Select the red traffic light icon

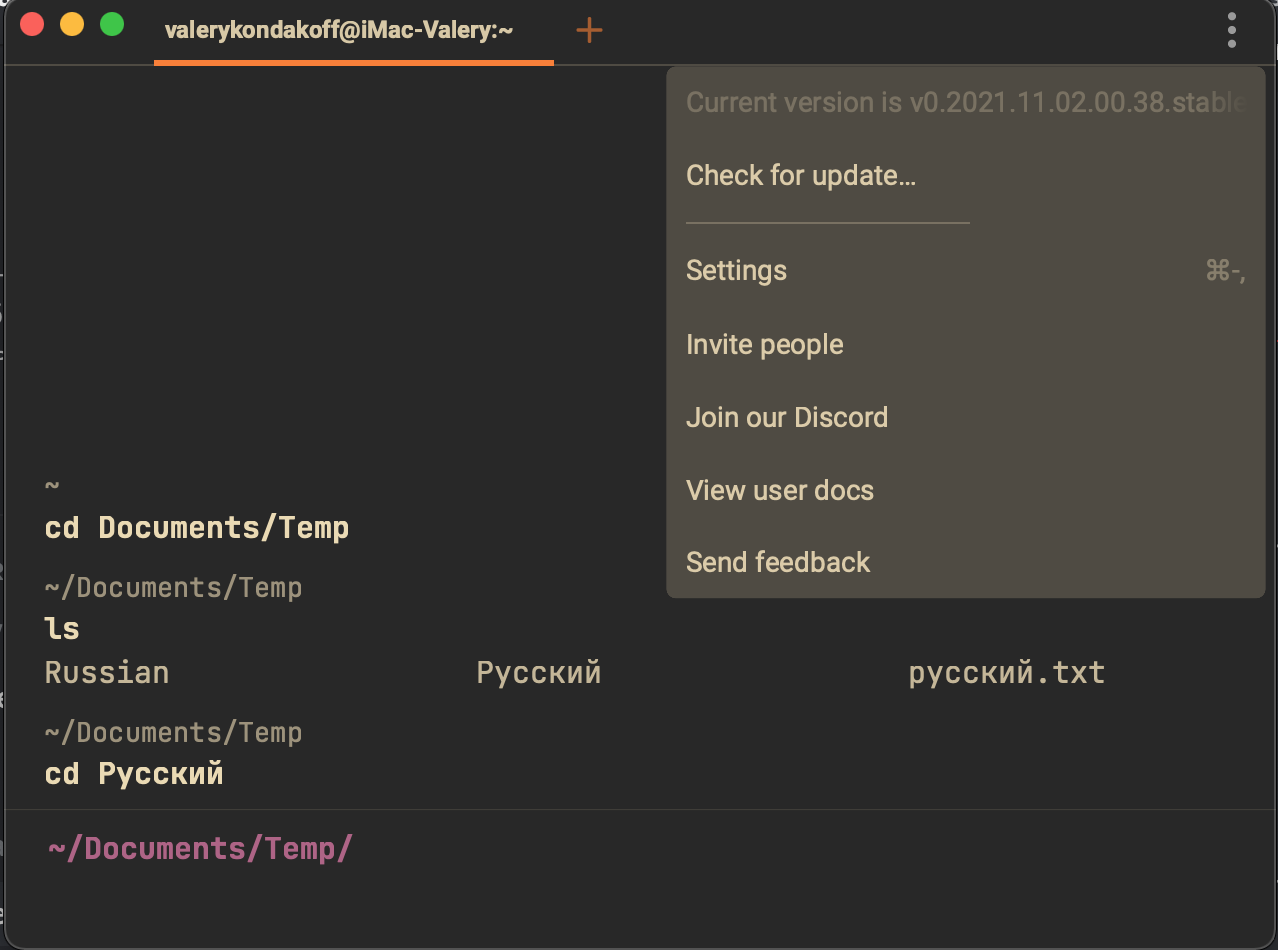click(31, 25)
